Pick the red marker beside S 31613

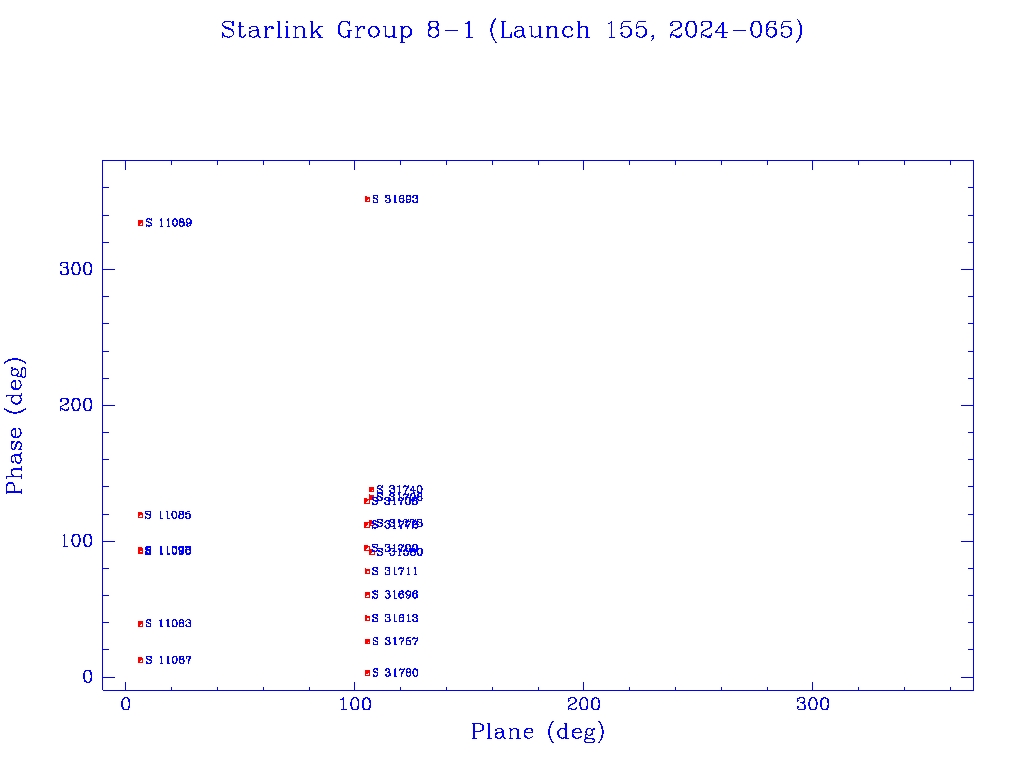point(367,618)
